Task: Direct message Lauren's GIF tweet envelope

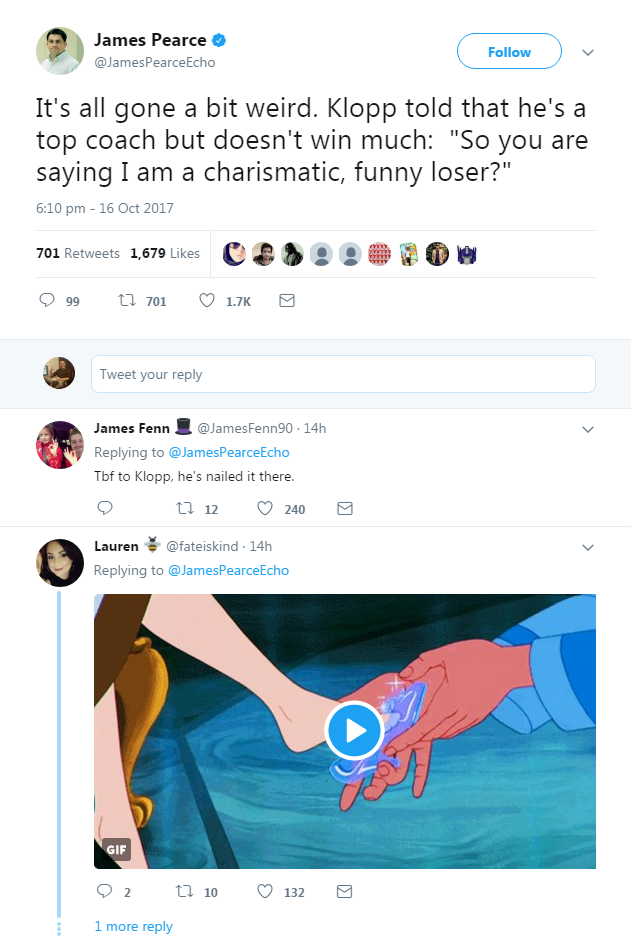Action: [x=345, y=891]
